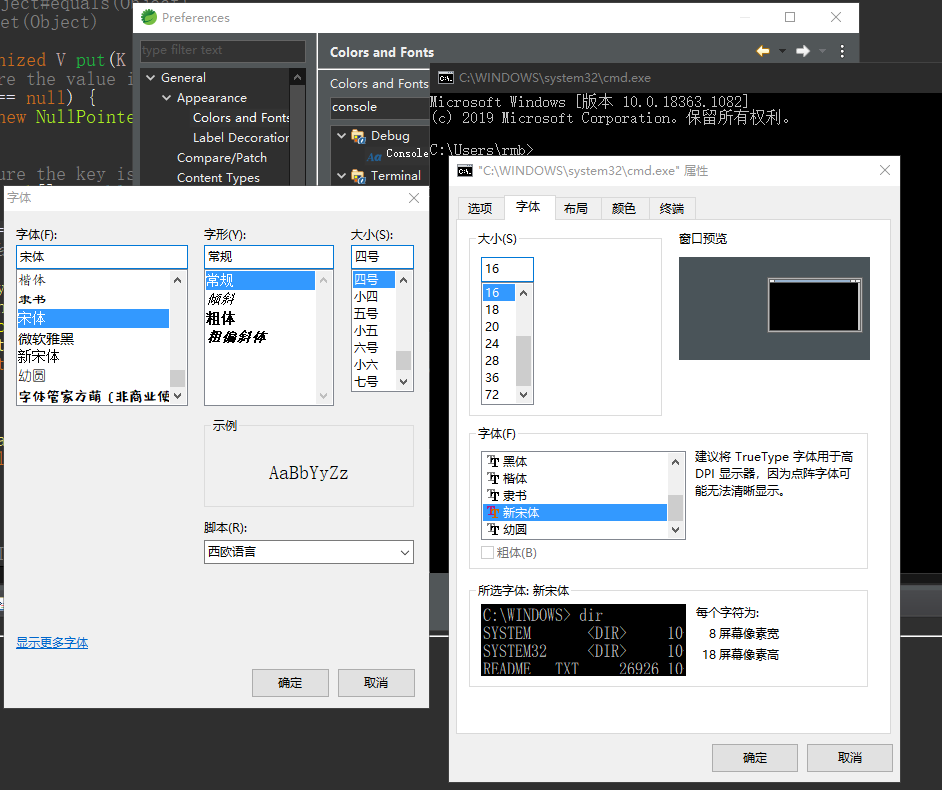Click the Aa font icon beside Console
Screen dimensions: 942x790
pyautogui.click(x=374, y=157)
